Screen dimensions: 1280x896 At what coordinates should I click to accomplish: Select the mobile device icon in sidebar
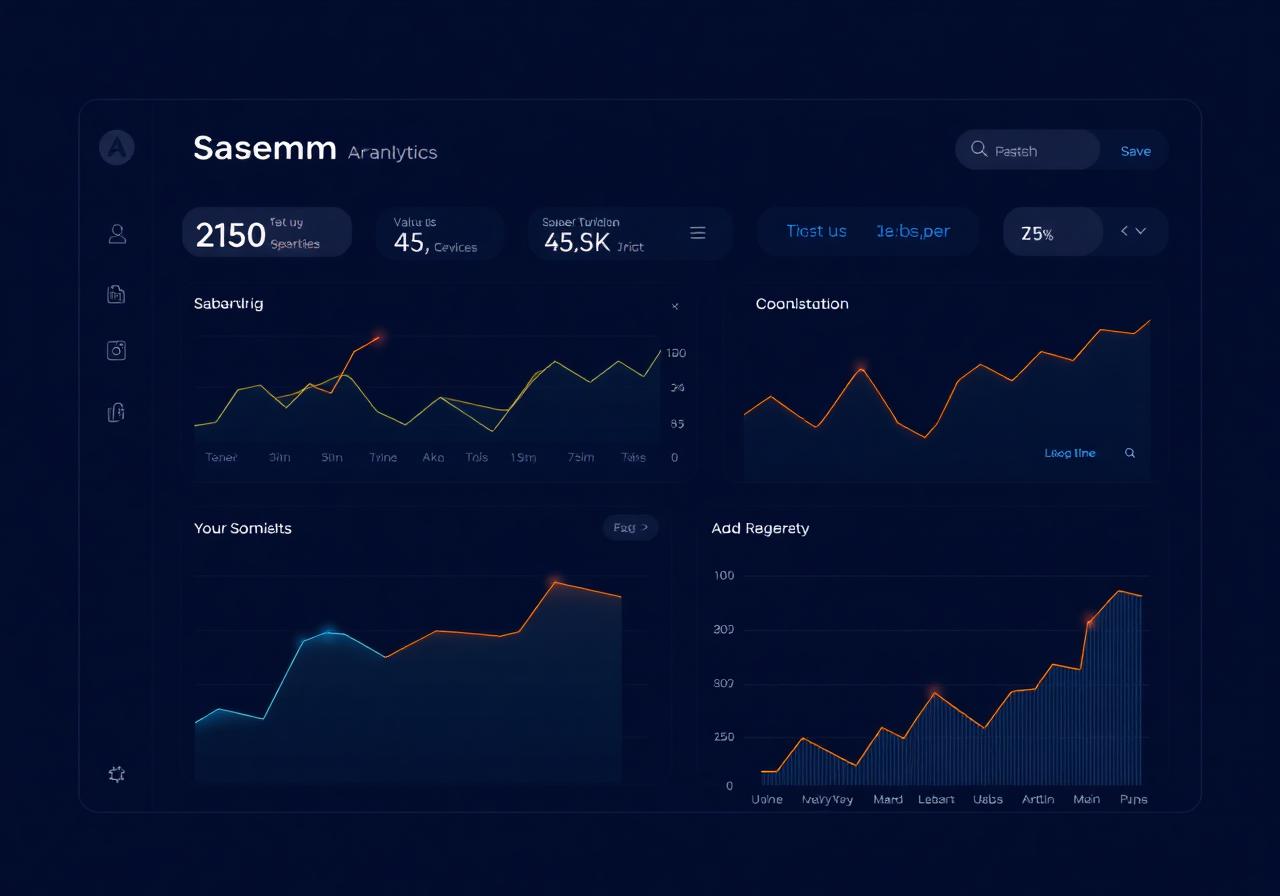[x=116, y=411]
